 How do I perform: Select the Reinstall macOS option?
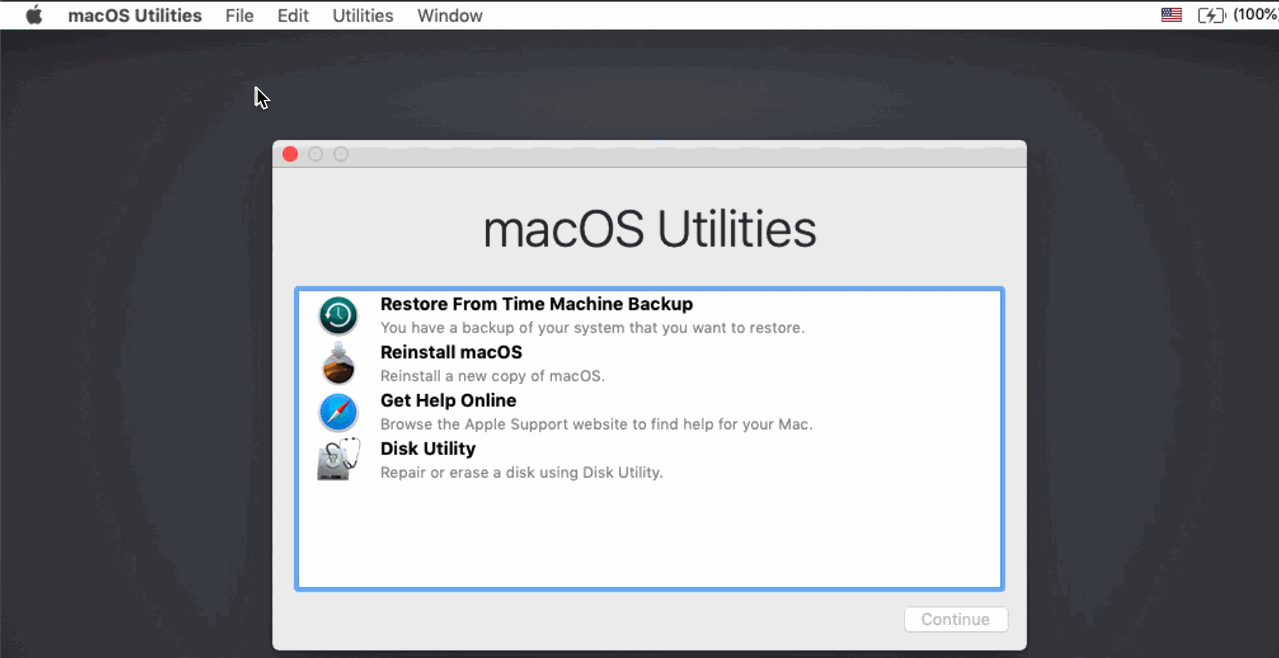451,352
